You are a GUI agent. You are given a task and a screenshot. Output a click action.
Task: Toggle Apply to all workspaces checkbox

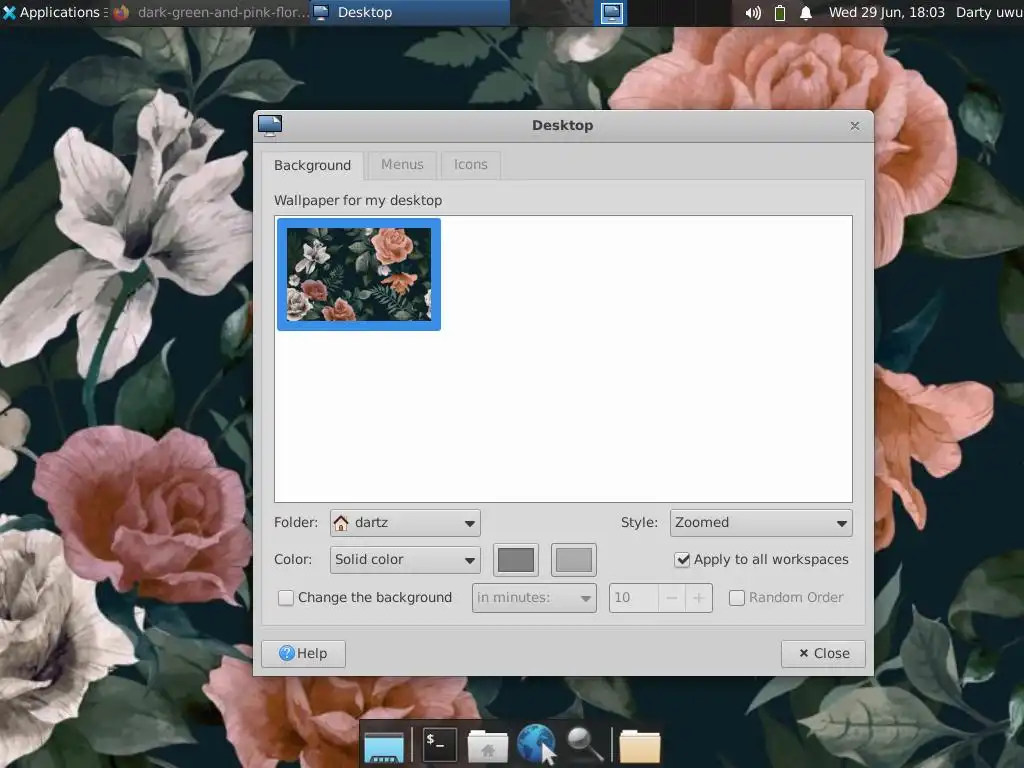[x=682, y=560]
